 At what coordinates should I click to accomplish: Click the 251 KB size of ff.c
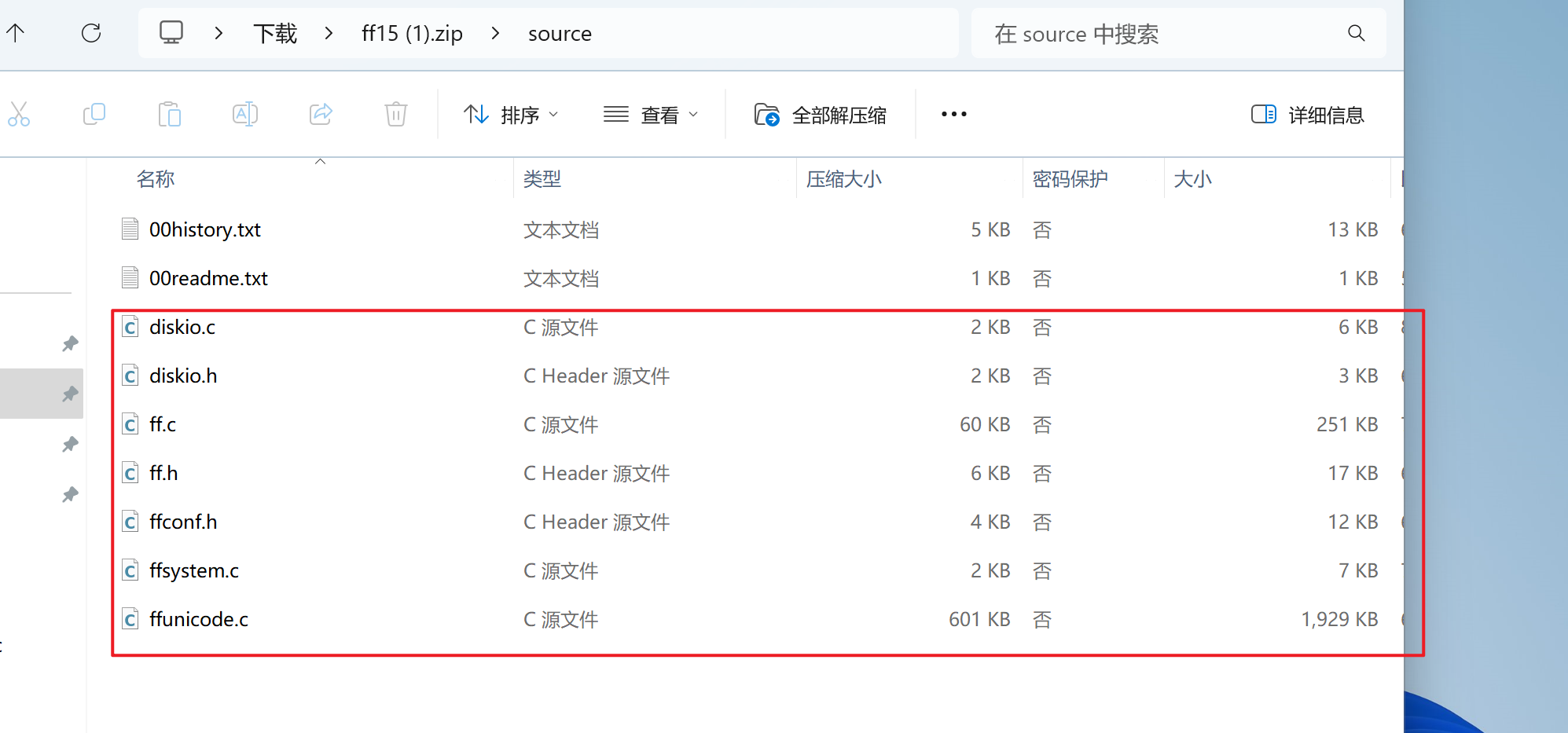pyautogui.click(x=1347, y=424)
